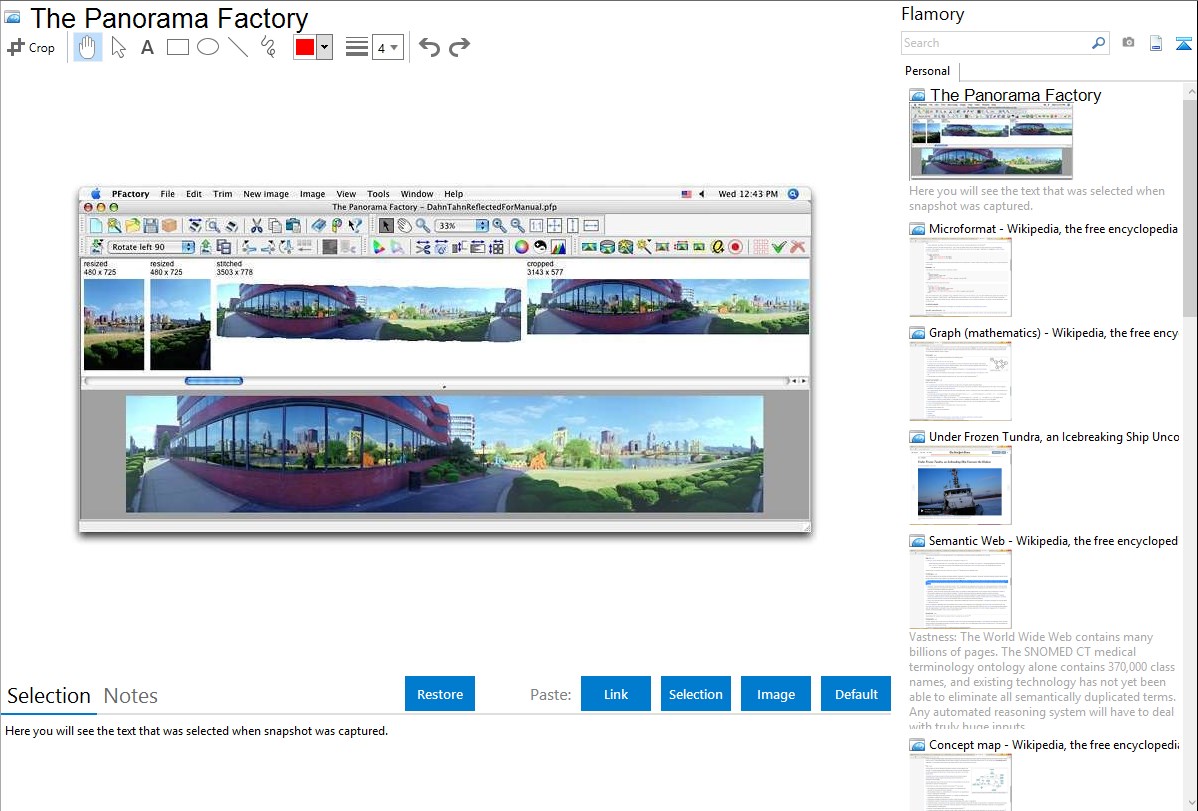Viewport: 1198px width, 811px height.
Task: Open the Trim menu in the snapshot
Action: (222, 194)
